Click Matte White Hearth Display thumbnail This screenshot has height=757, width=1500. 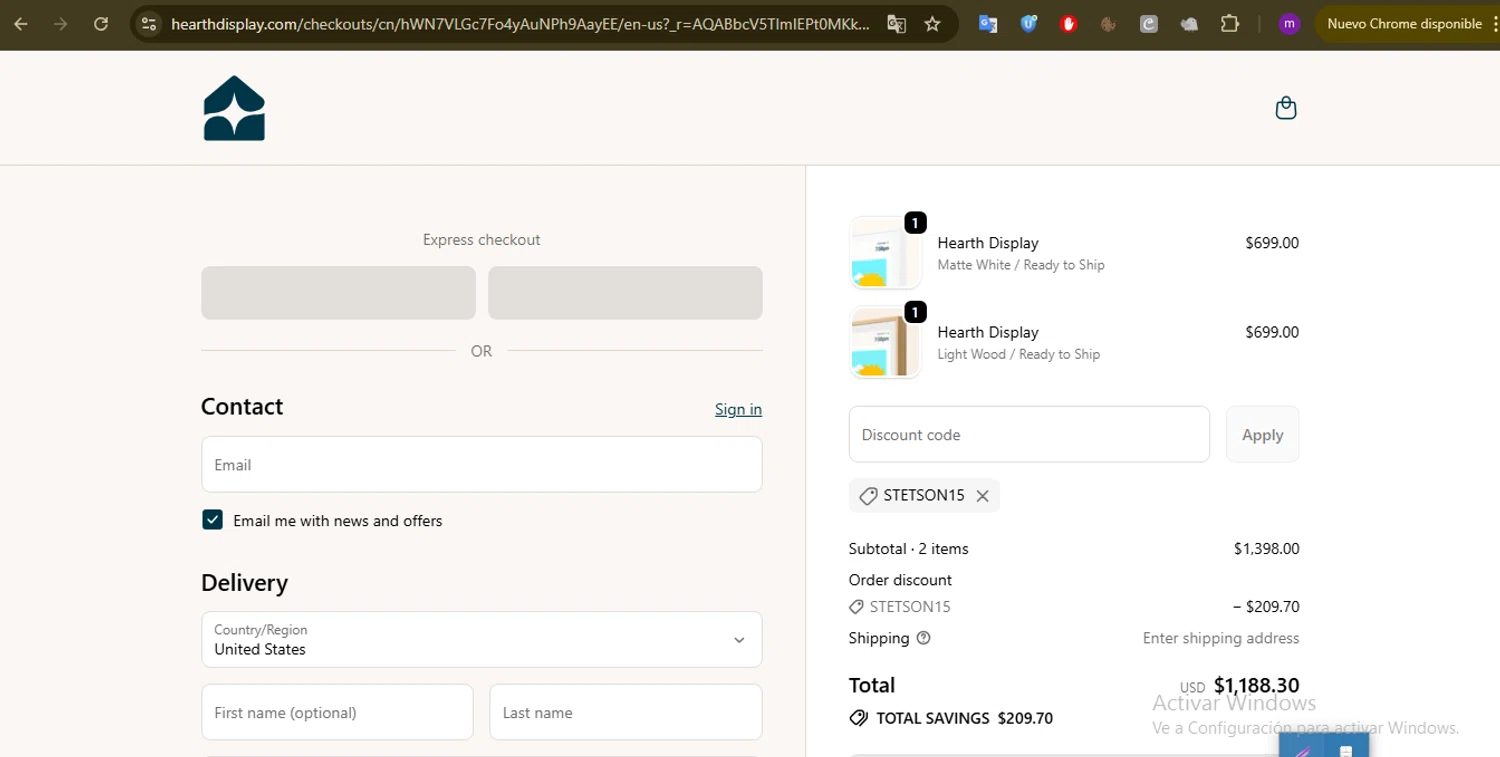pyautogui.click(x=885, y=252)
